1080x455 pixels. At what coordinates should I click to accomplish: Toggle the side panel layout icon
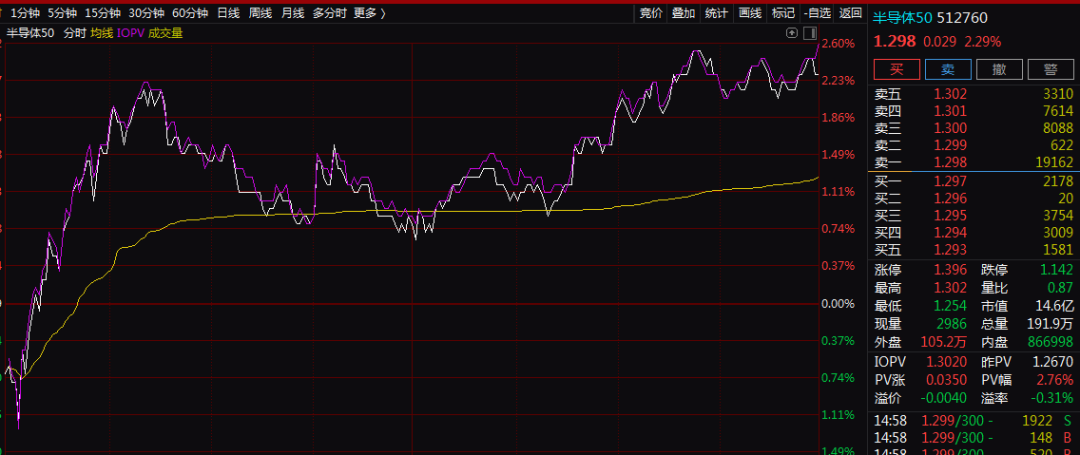click(809, 32)
